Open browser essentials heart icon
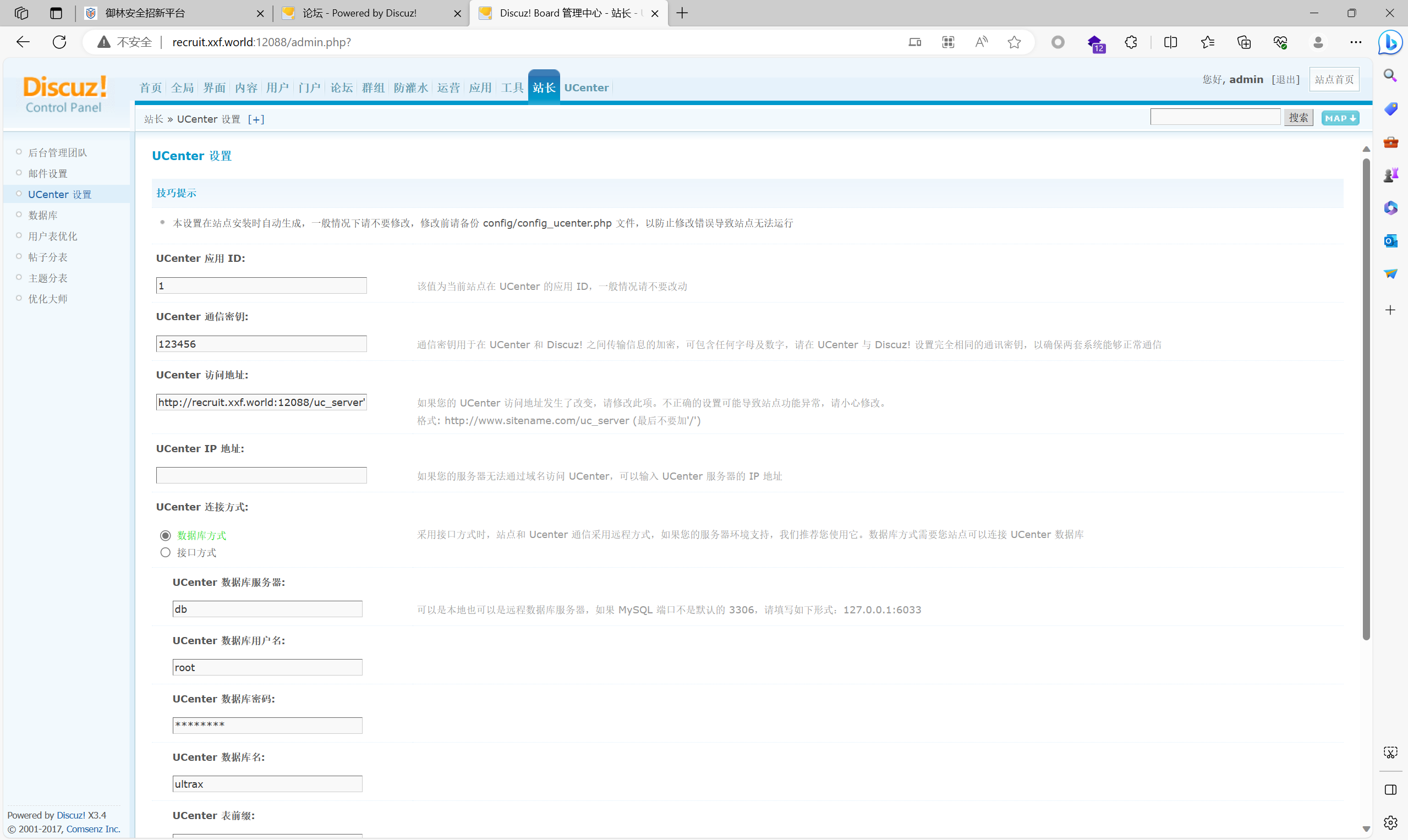 click(1280, 42)
